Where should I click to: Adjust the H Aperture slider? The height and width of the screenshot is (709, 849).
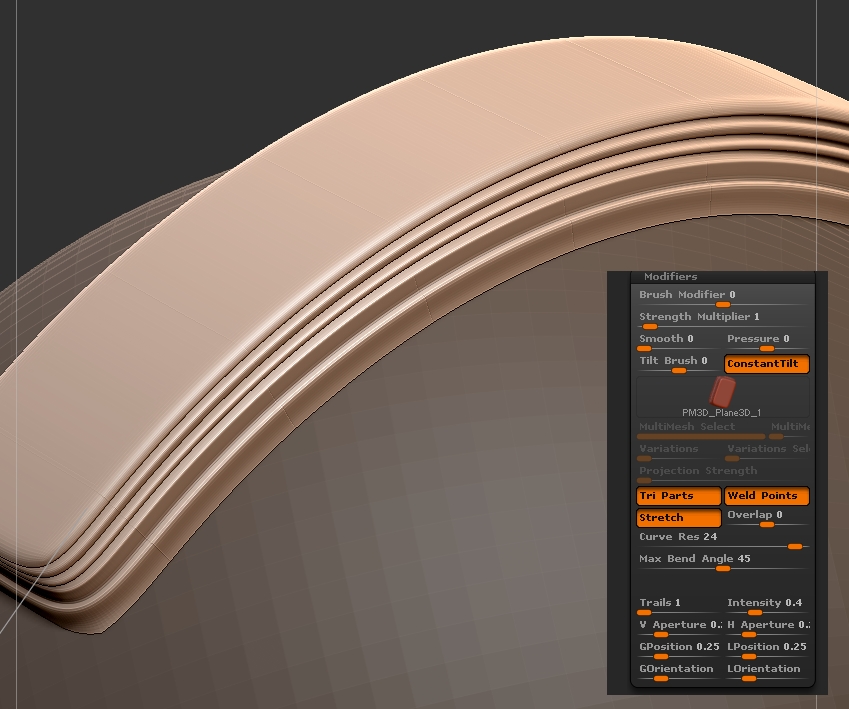(767, 629)
